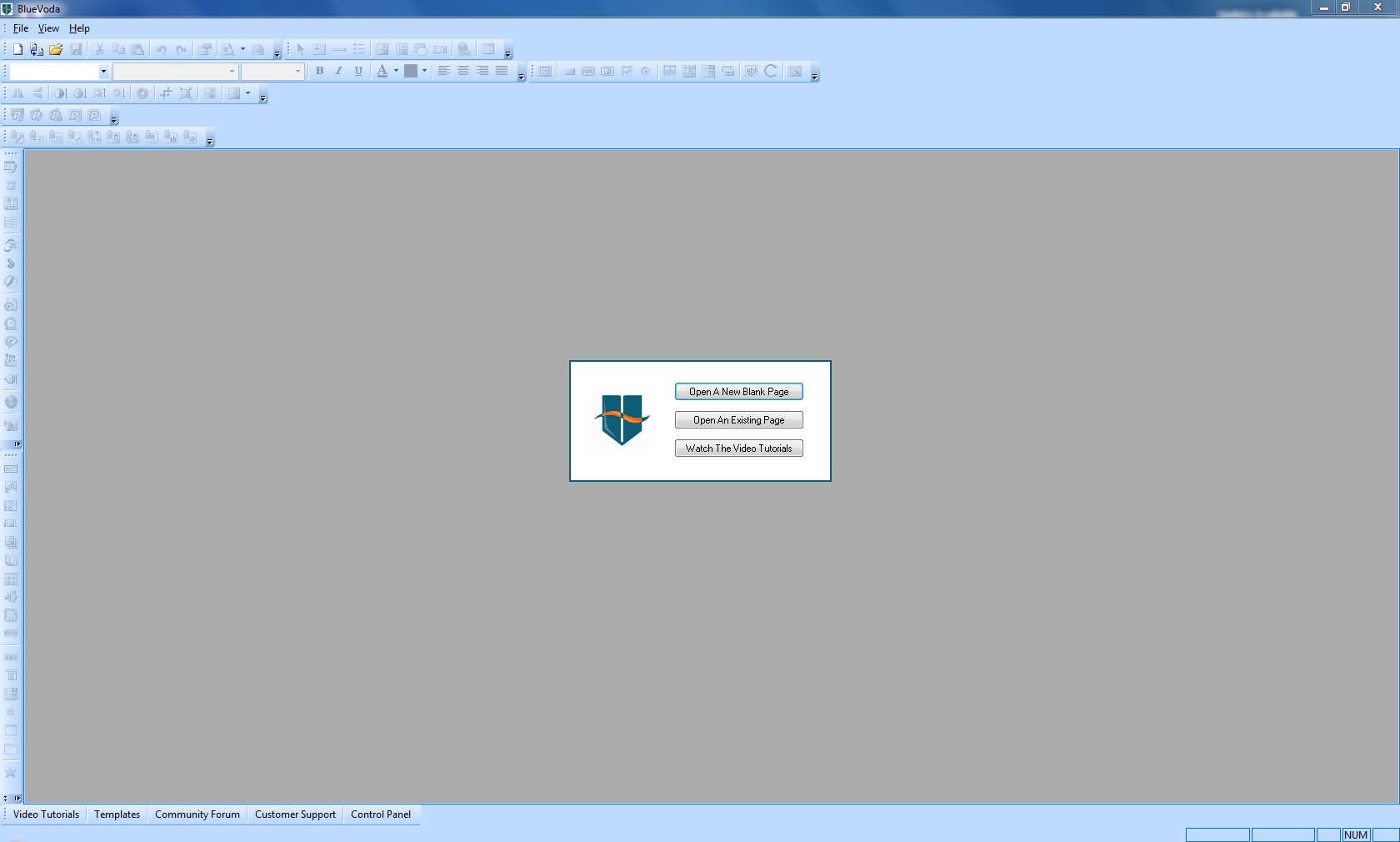Switch to the Community Forum tab
This screenshot has height=842, width=1400.
pos(197,814)
